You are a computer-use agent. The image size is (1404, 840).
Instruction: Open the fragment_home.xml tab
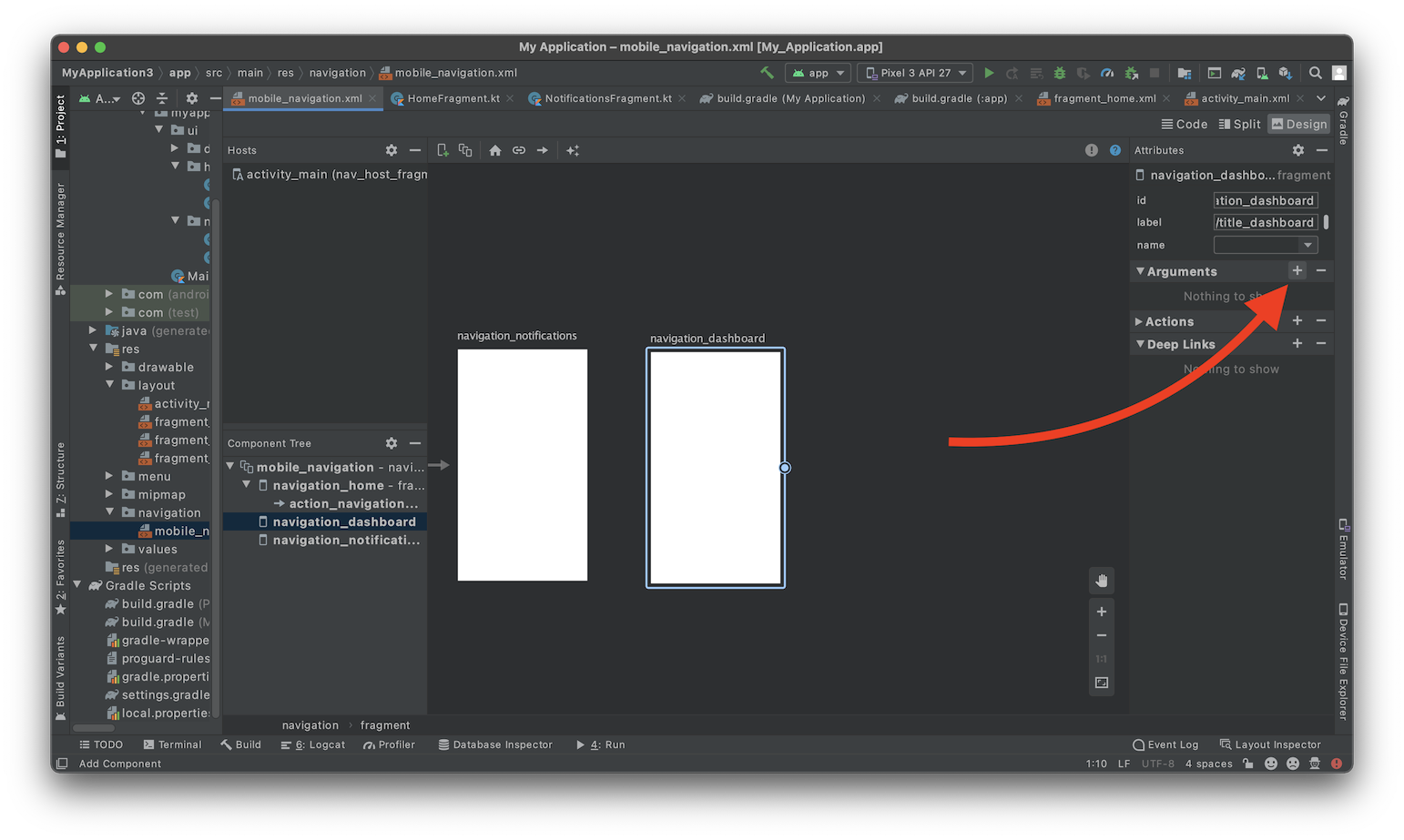(1104, 98)
